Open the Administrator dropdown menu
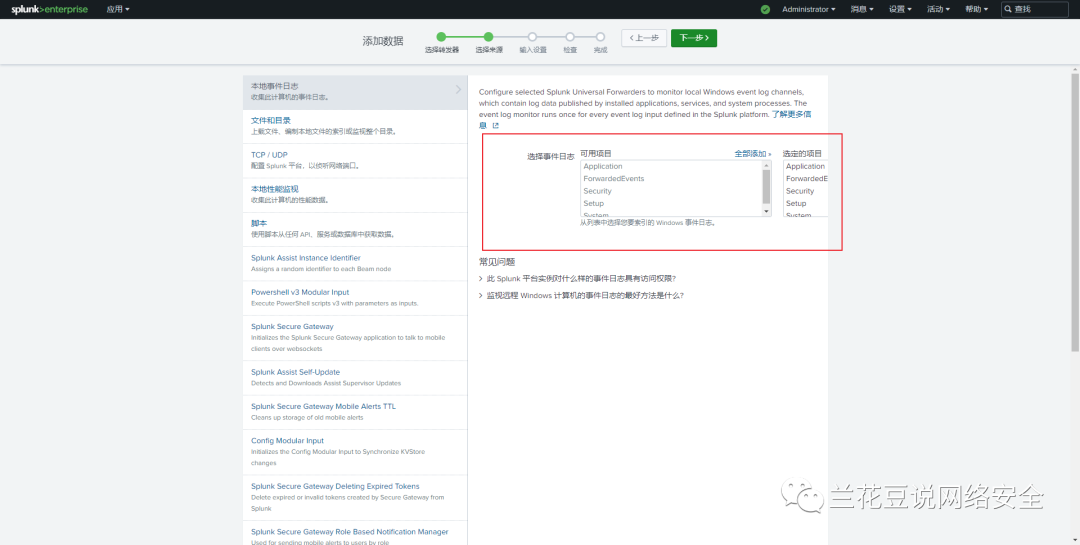Viewport: 1080px width, 545px height. click(809, 10)
